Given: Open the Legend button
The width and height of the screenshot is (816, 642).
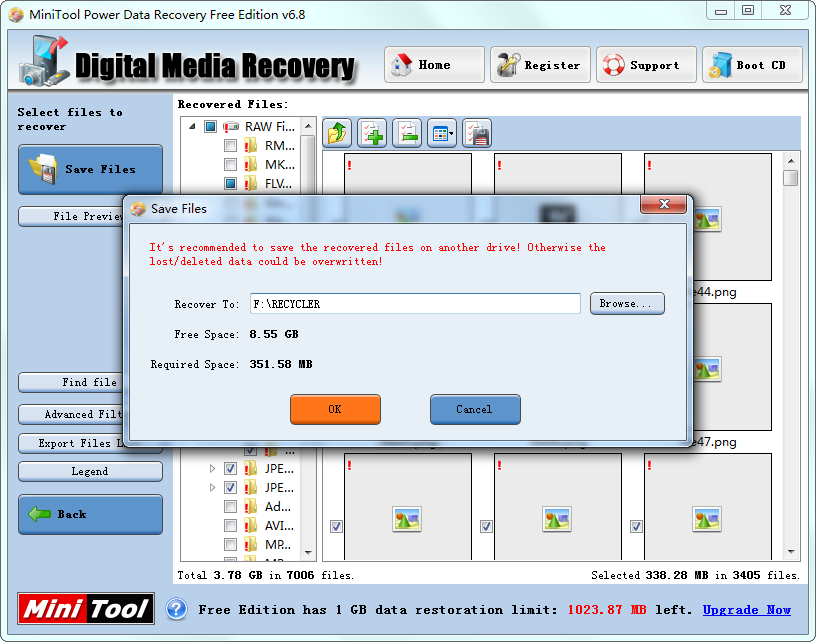Looking at the screenshot, I should pos(90,471).
